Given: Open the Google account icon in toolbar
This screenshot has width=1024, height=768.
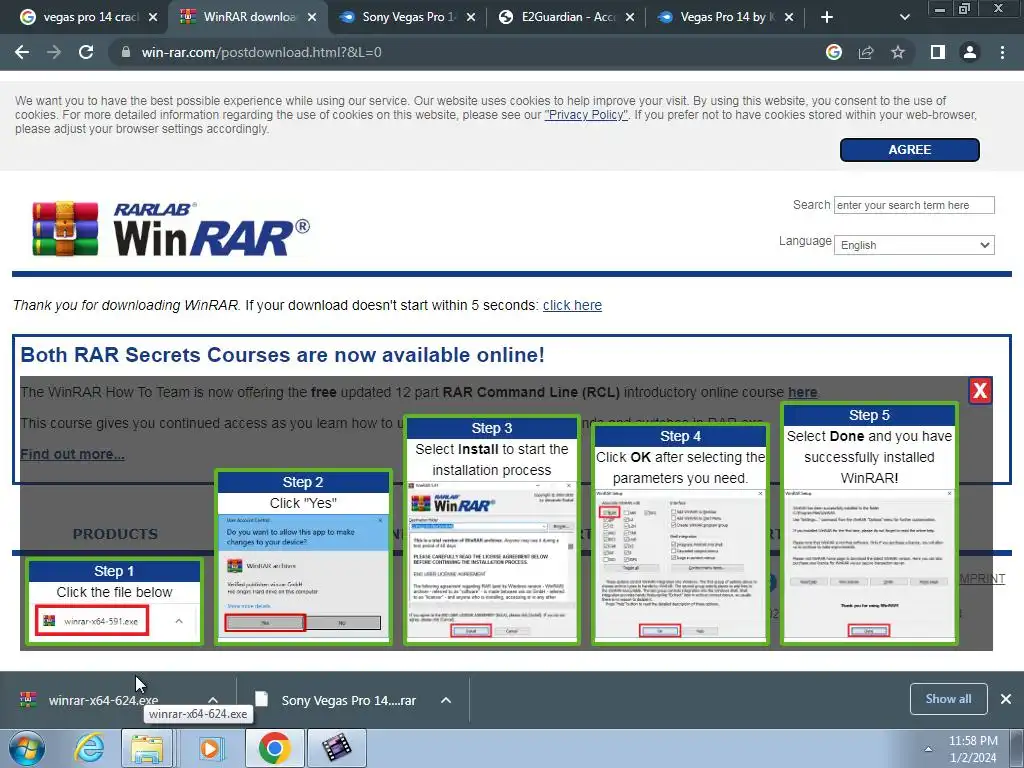Looking at the screenshot, I should coord(834,52).
